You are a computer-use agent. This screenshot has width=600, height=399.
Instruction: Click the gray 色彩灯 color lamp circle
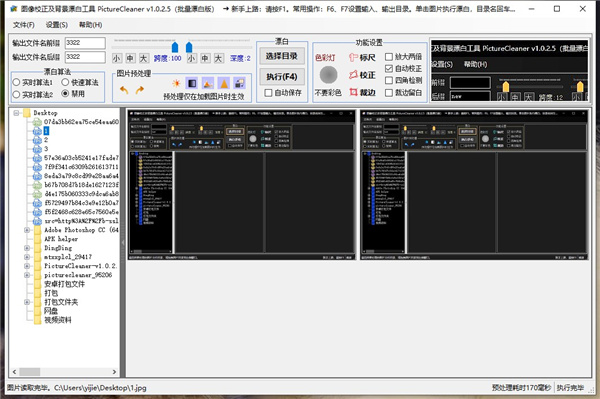coord(328,75)
